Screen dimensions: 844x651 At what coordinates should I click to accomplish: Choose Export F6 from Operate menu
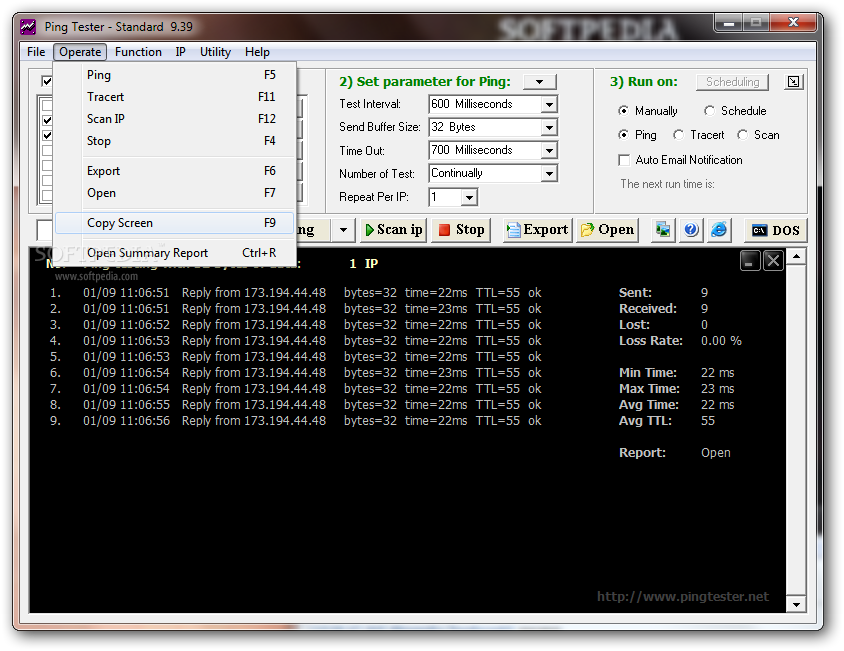pos(175,171)
